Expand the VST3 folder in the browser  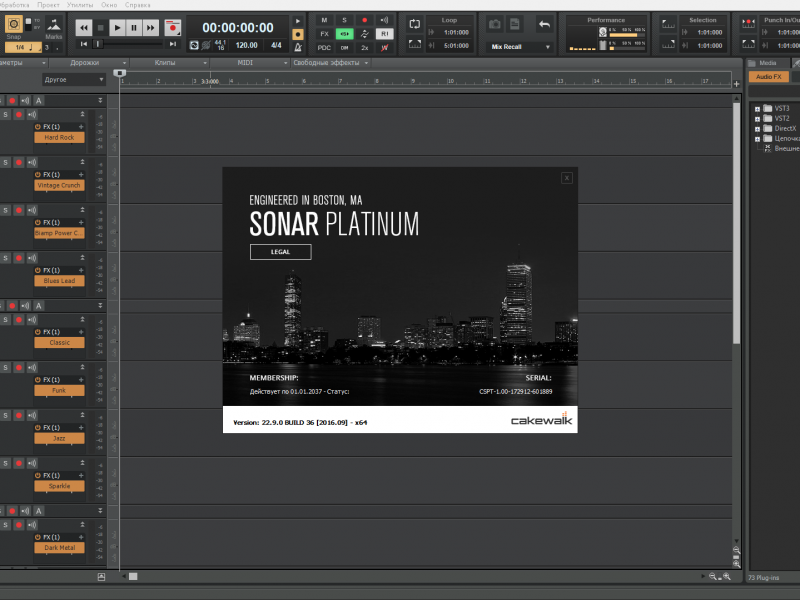coord(758,109)
